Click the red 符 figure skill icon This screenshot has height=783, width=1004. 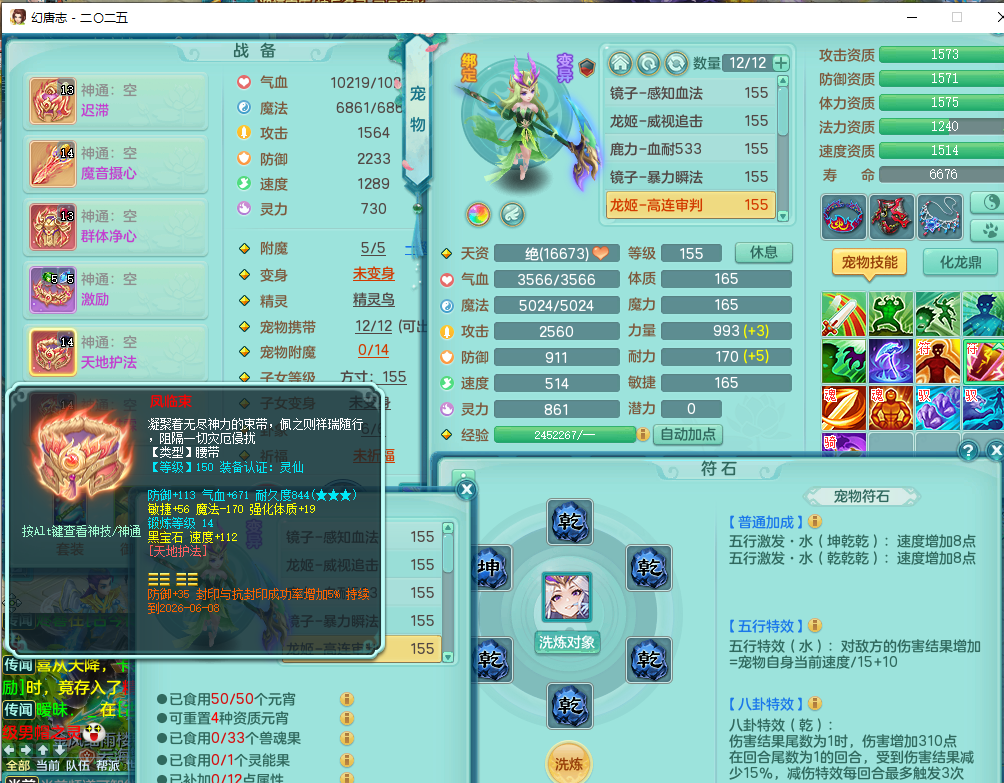tap(937, 361)
